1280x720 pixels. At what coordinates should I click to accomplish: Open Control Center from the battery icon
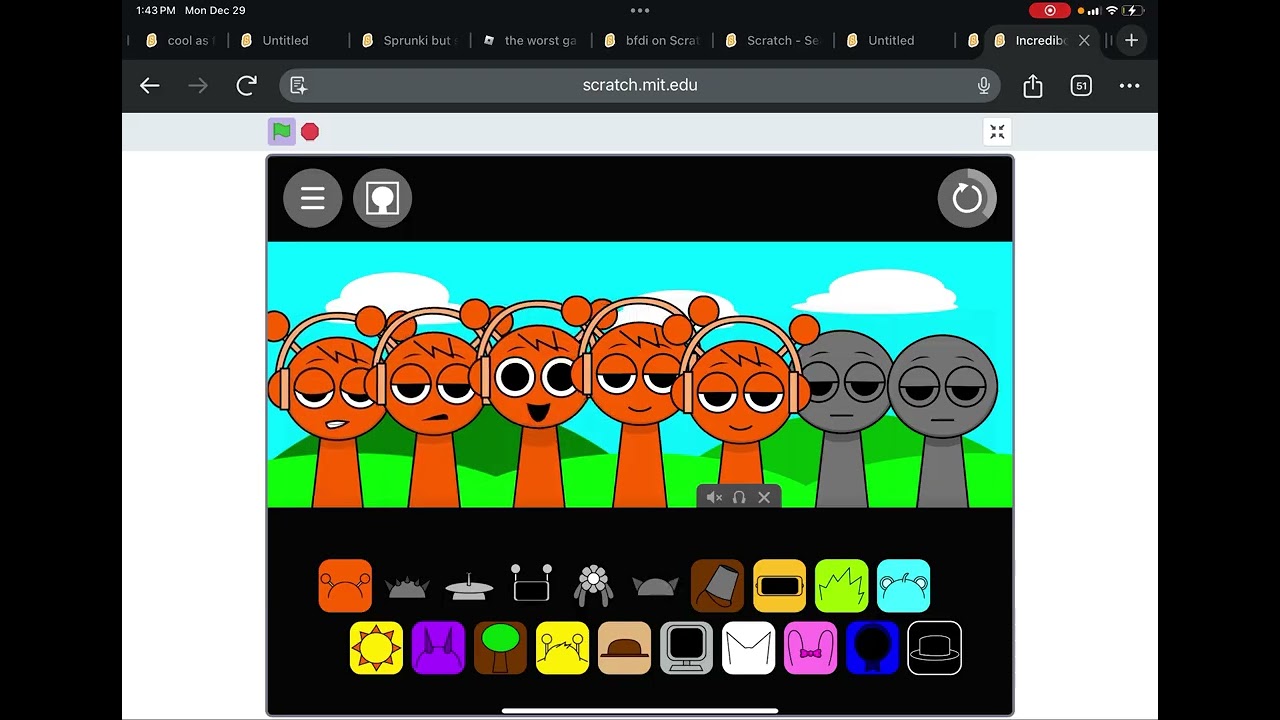point(1133,10)
